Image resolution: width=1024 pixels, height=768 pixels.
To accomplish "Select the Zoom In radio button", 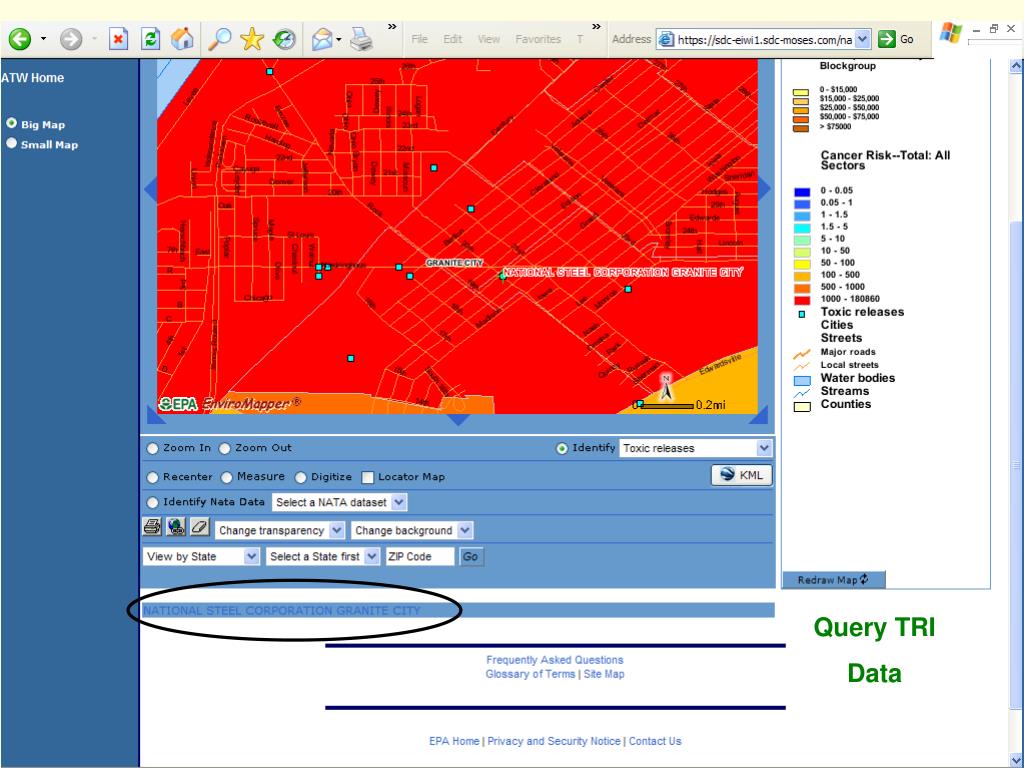I will point(152,449).
